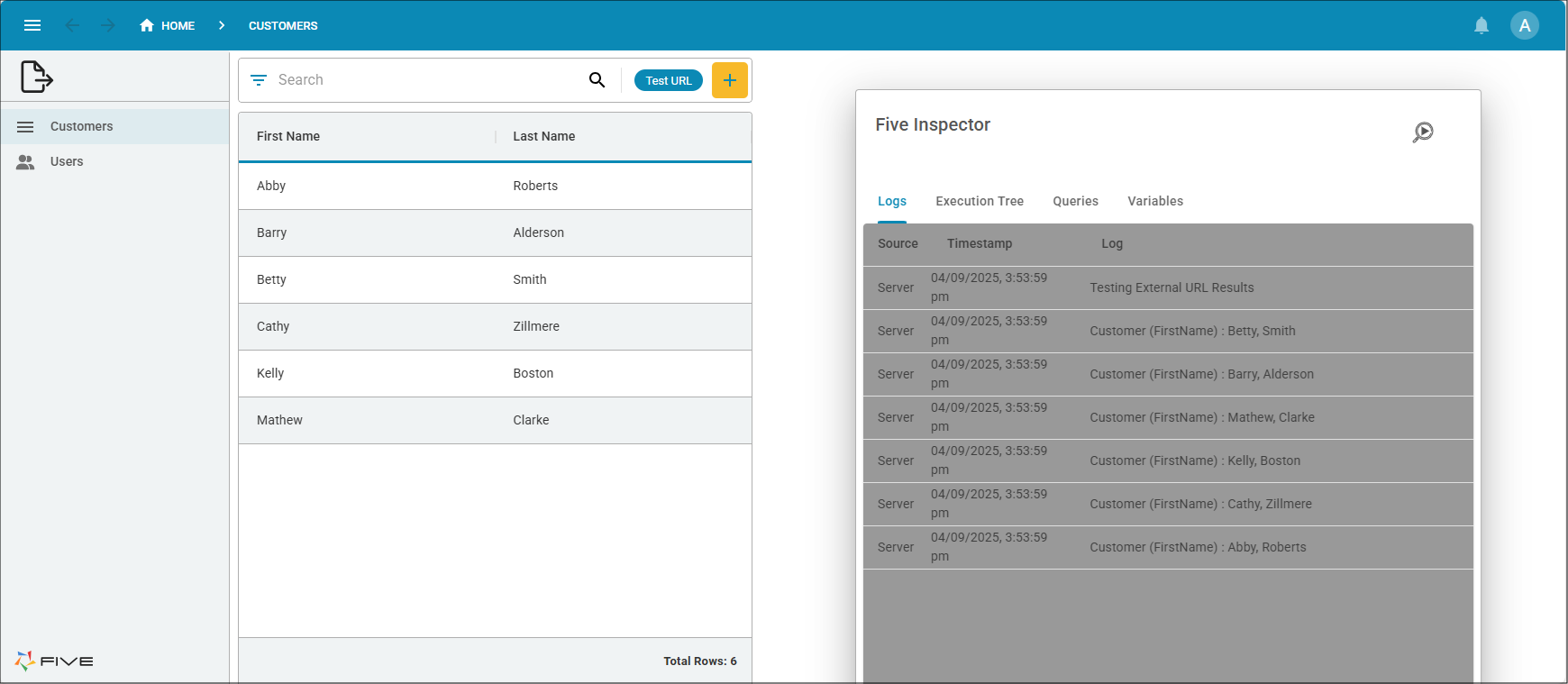Open the user avatar menu
The image size is (1568, 684).
(1524, 25)
